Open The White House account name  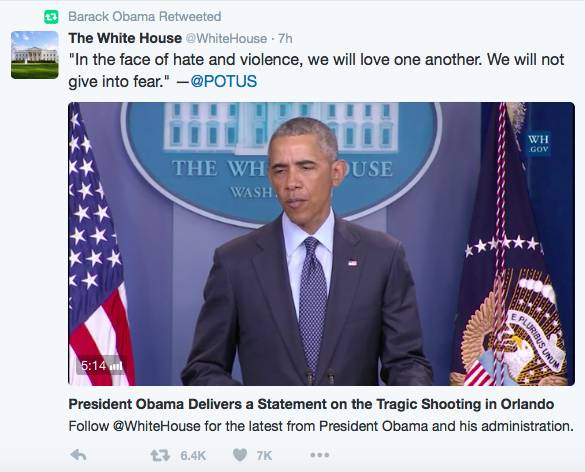(125, 38)
